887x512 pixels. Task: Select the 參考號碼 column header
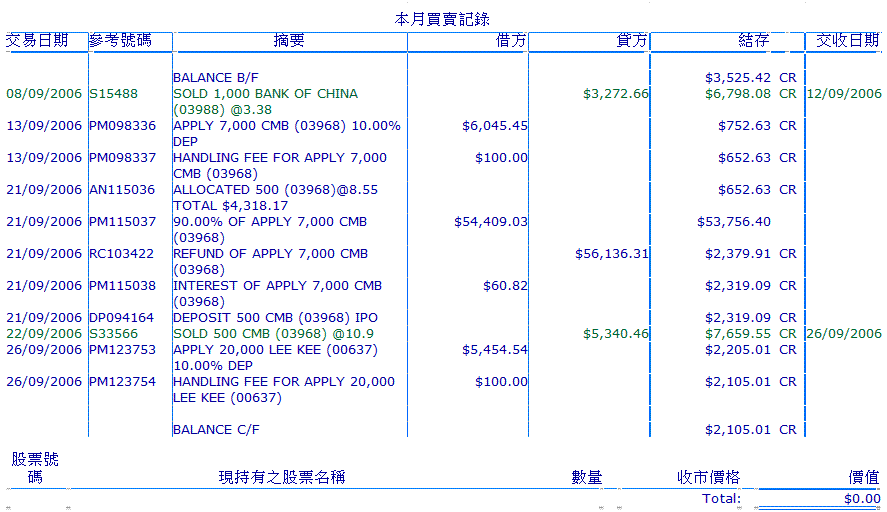[x=120, y=41]
